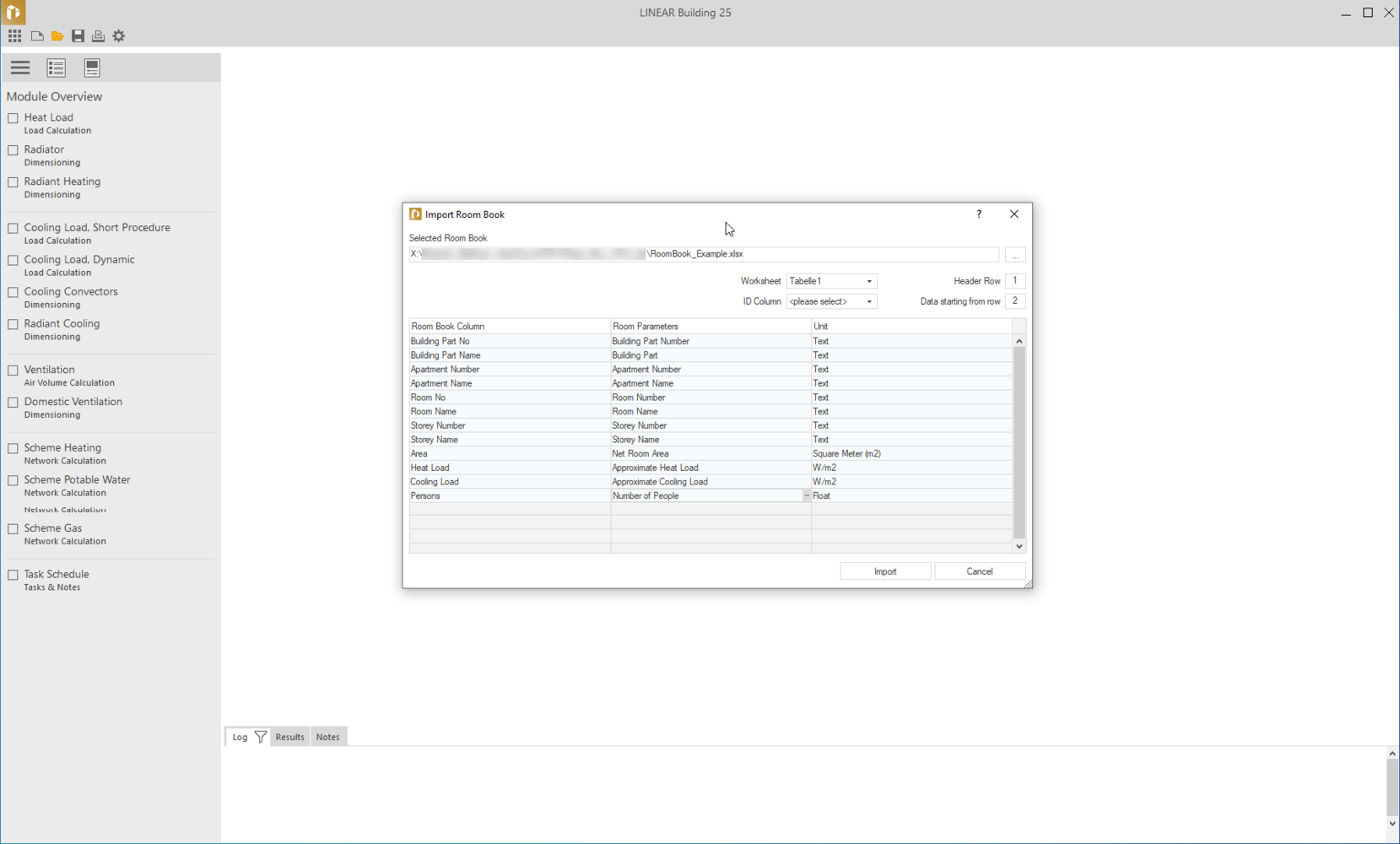The height and width of the screenshot is (844, 1400).
Task: Click the print document icon
Action: tap(98, 36)
